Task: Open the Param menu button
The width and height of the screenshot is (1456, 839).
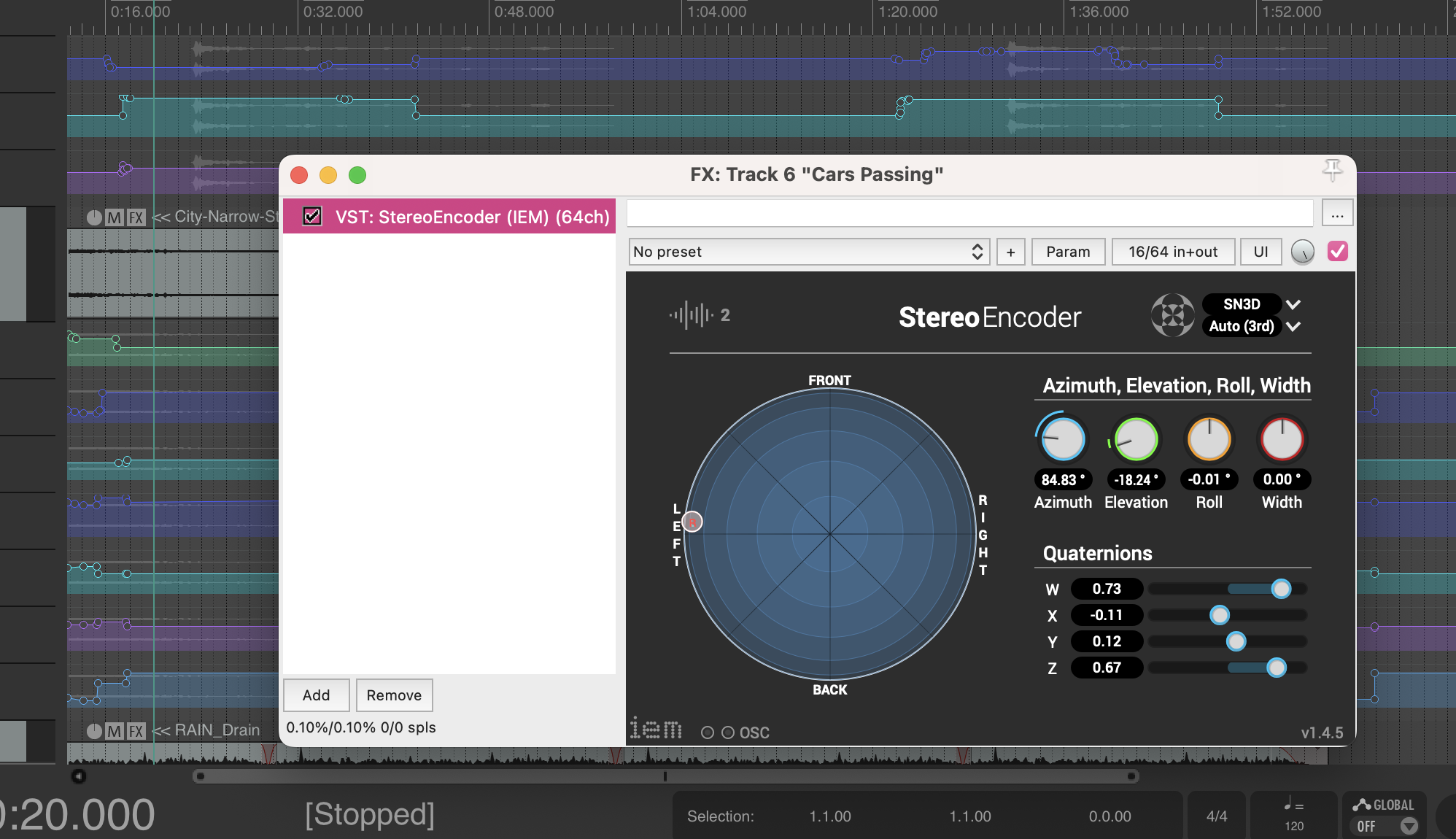Action: coord(1068,252)
